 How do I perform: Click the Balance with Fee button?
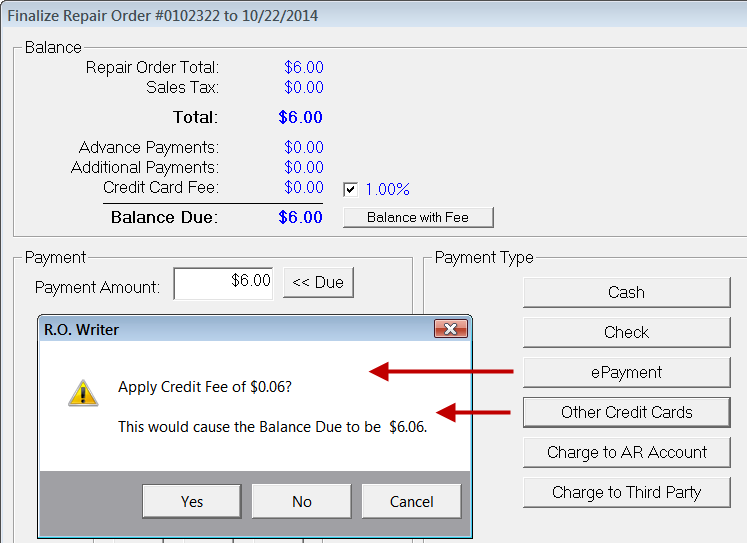click(x=417, y=217)
